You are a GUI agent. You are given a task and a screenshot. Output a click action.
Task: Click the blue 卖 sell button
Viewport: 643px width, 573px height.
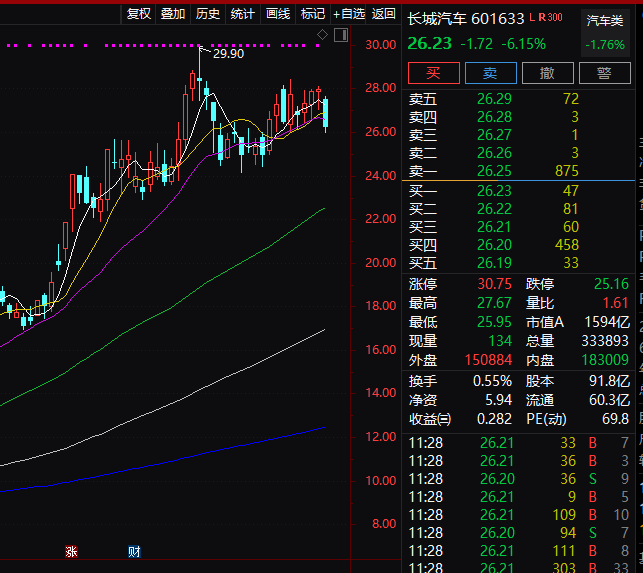[490, 73]
